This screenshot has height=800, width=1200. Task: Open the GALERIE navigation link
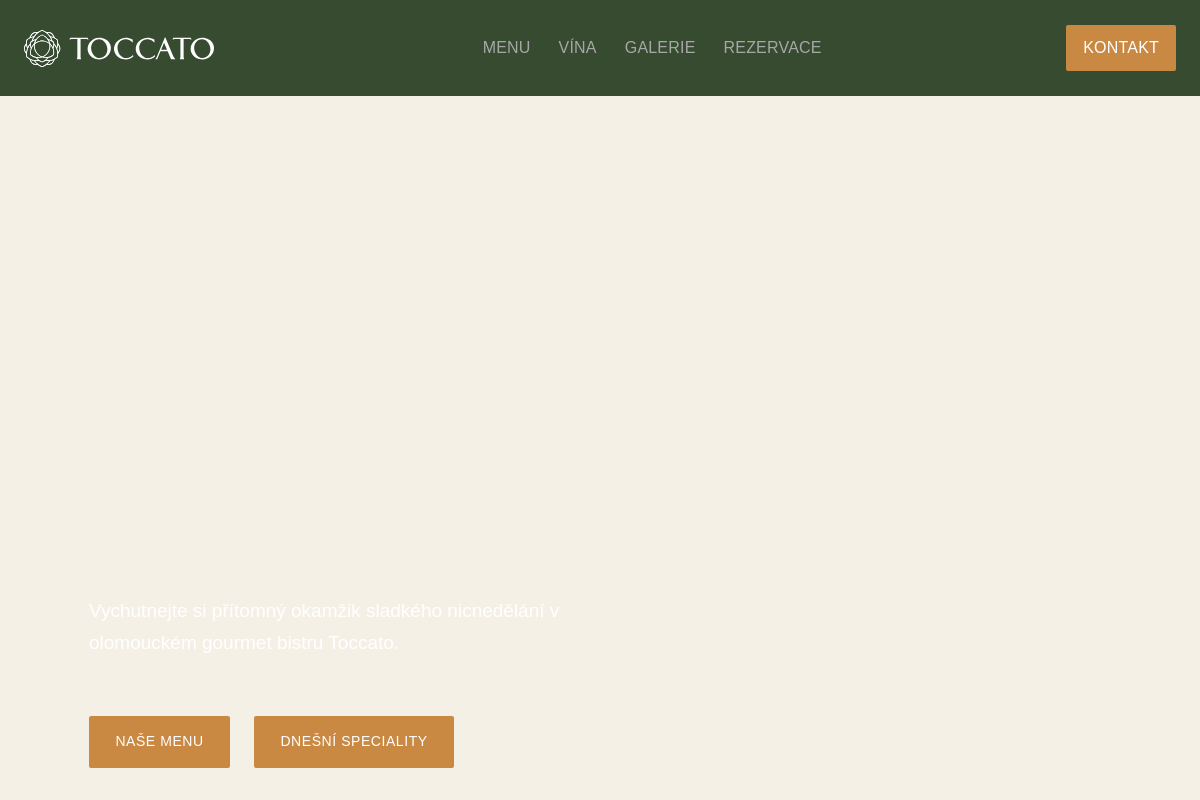659,48
